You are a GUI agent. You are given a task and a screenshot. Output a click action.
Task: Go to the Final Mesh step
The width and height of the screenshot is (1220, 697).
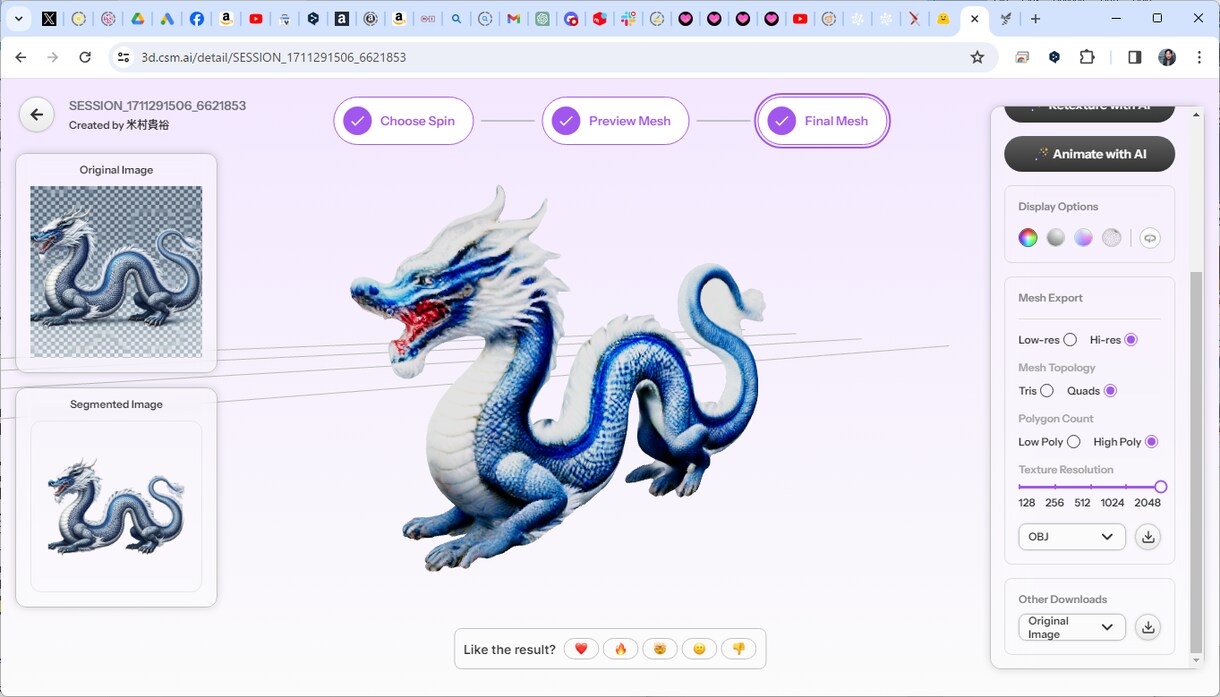[822, 121]
